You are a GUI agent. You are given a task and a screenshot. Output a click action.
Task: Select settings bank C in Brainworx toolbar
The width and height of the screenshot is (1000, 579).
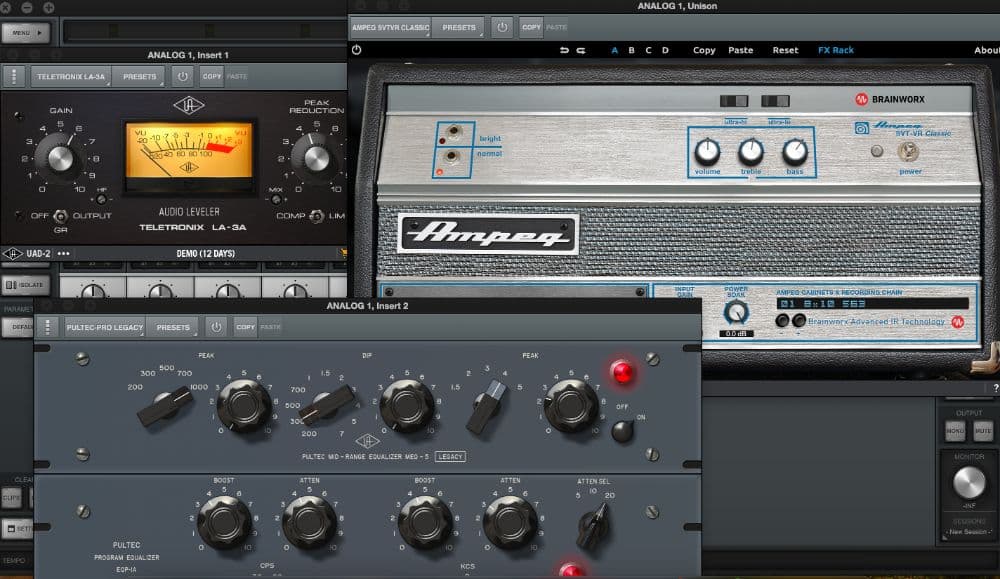(649, 50)
